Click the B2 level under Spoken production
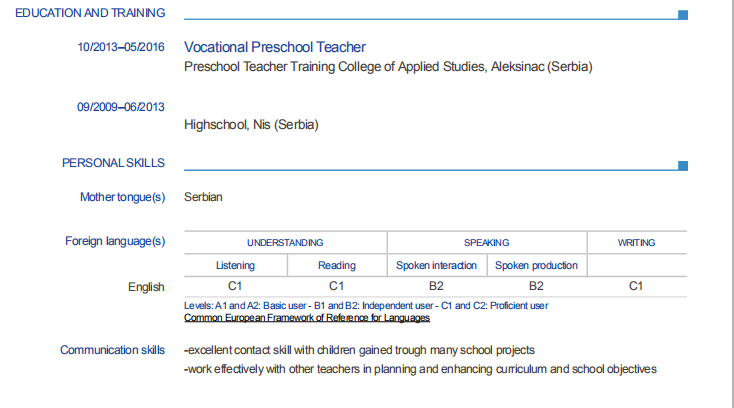 pos(537,287)
